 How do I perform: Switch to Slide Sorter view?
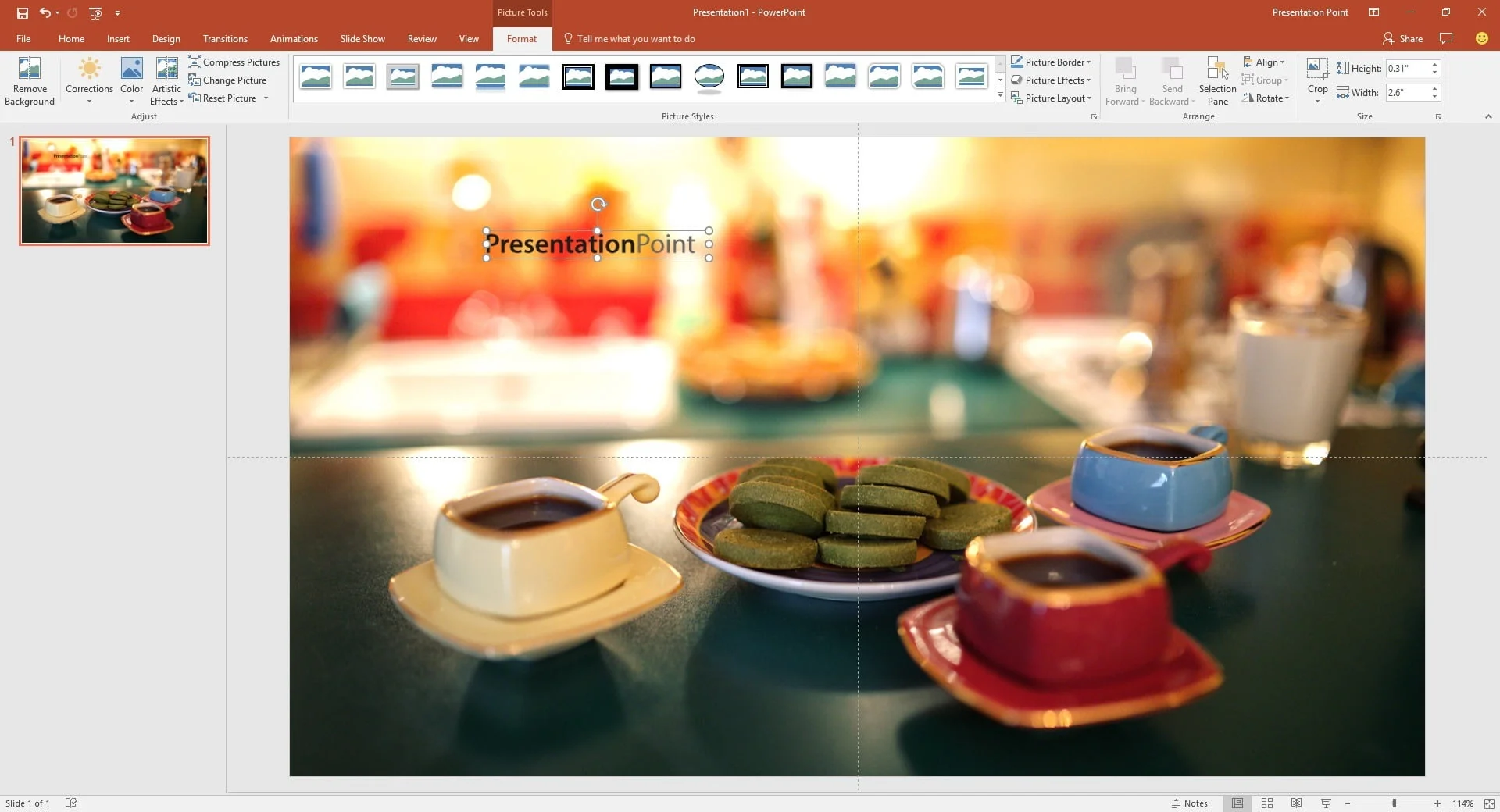tap(1267, 803)
